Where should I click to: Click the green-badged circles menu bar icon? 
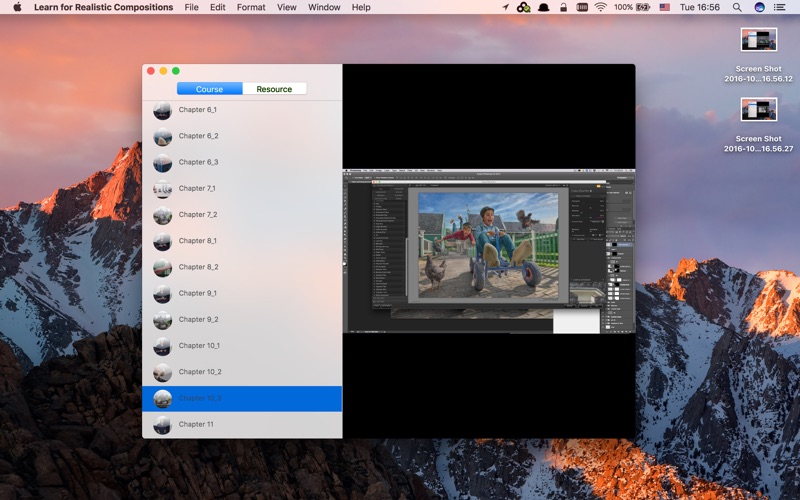click(523, 7)
